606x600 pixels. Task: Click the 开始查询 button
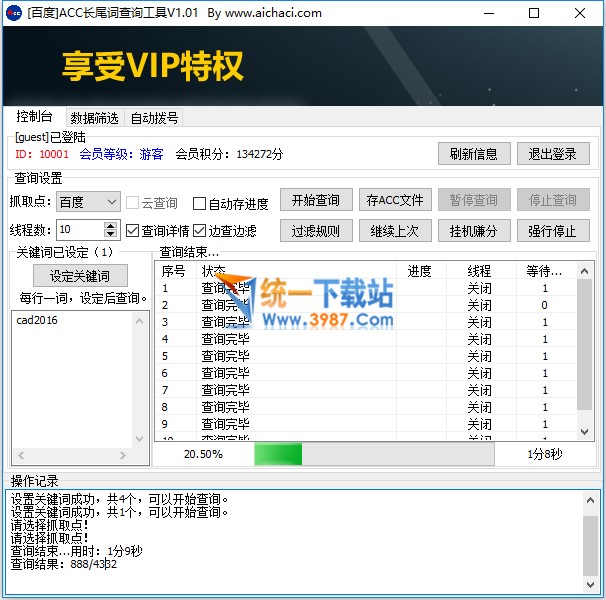coord(316,201)
